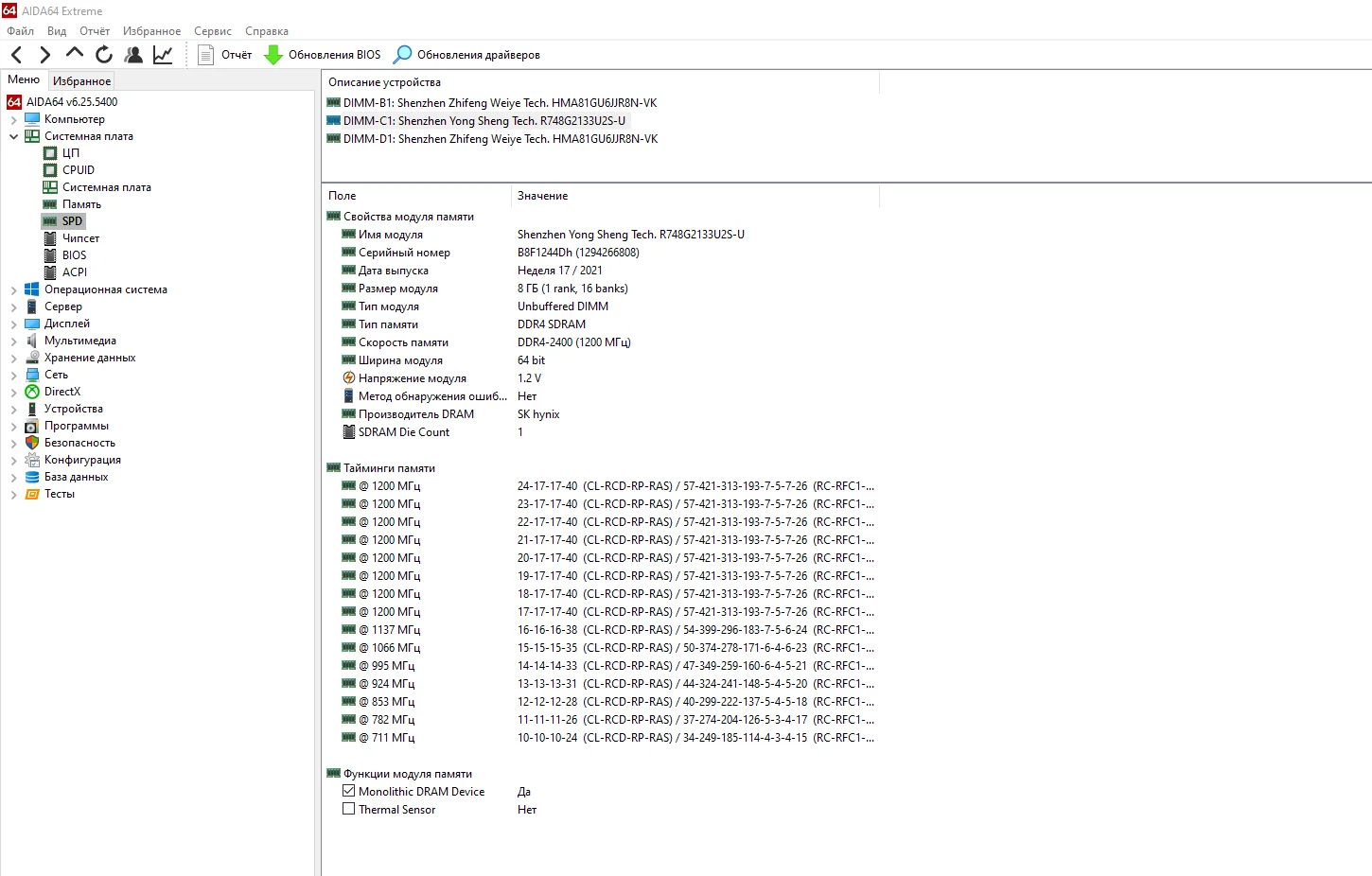This screenshot has height=876, width=1372.
Task: Select the Производитель DRAM row
Action: tap(601, 414)
